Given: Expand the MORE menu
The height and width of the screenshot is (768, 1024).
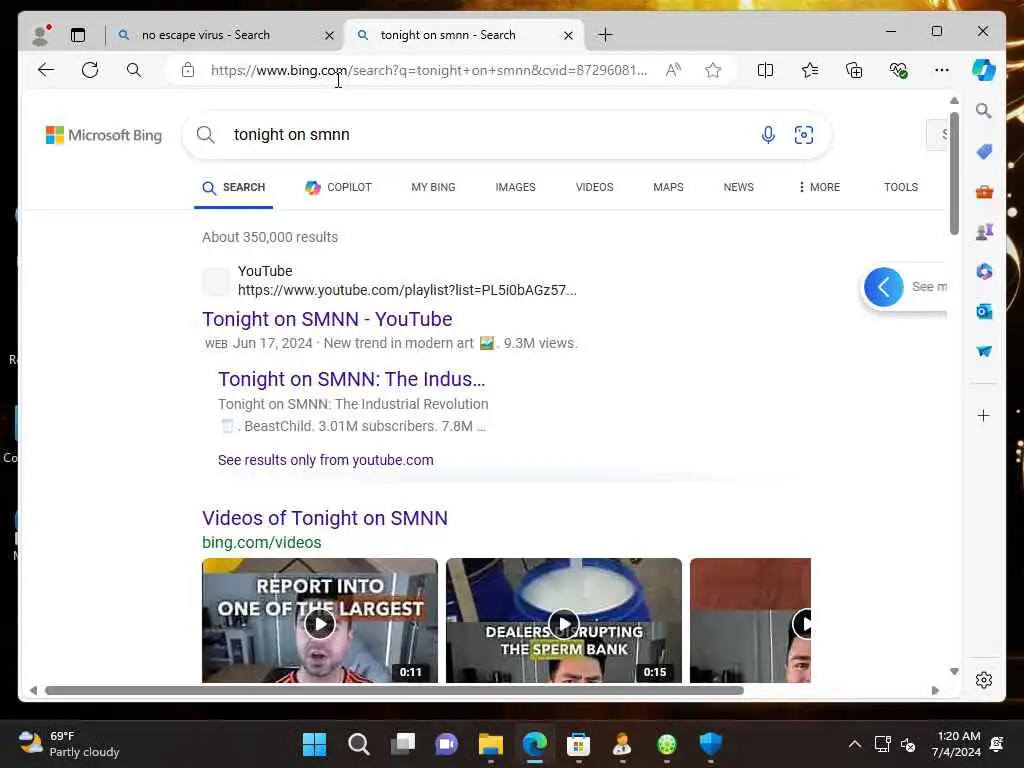Looking at the screenshot, I should click(x=820, y=187).
